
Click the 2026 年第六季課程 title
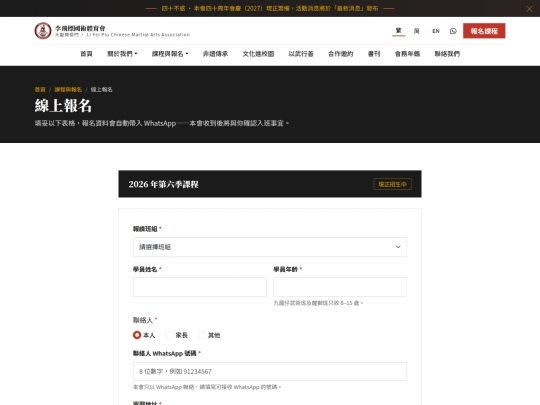coord(164,184)
